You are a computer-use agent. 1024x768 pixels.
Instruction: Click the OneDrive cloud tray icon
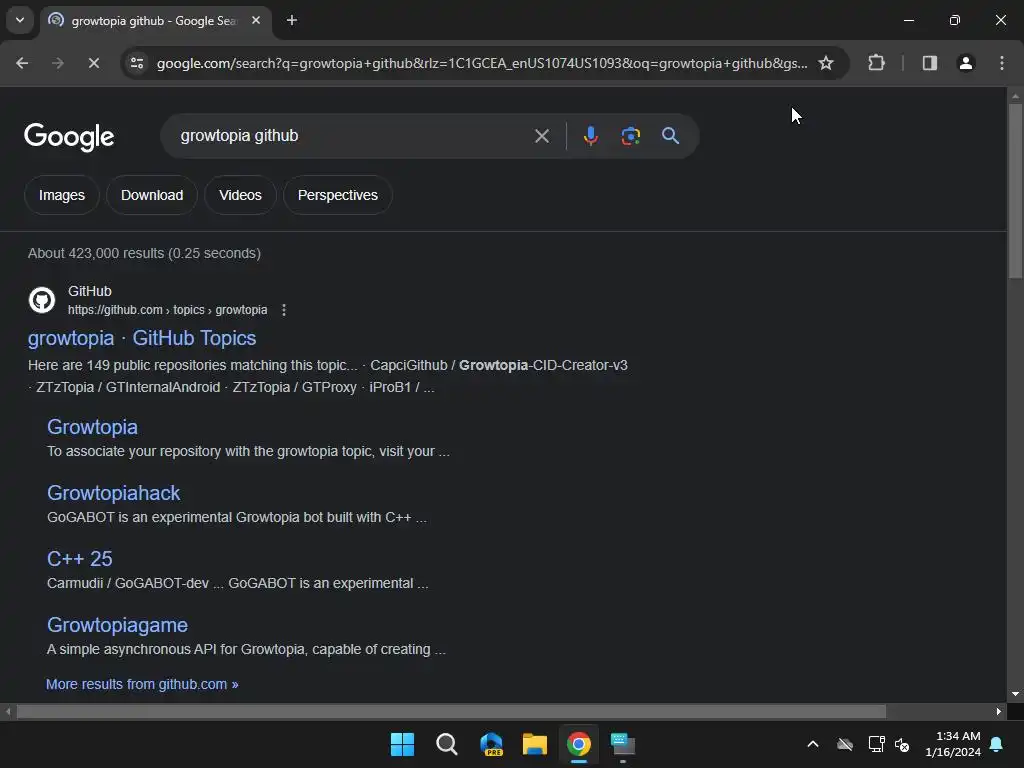845,744
